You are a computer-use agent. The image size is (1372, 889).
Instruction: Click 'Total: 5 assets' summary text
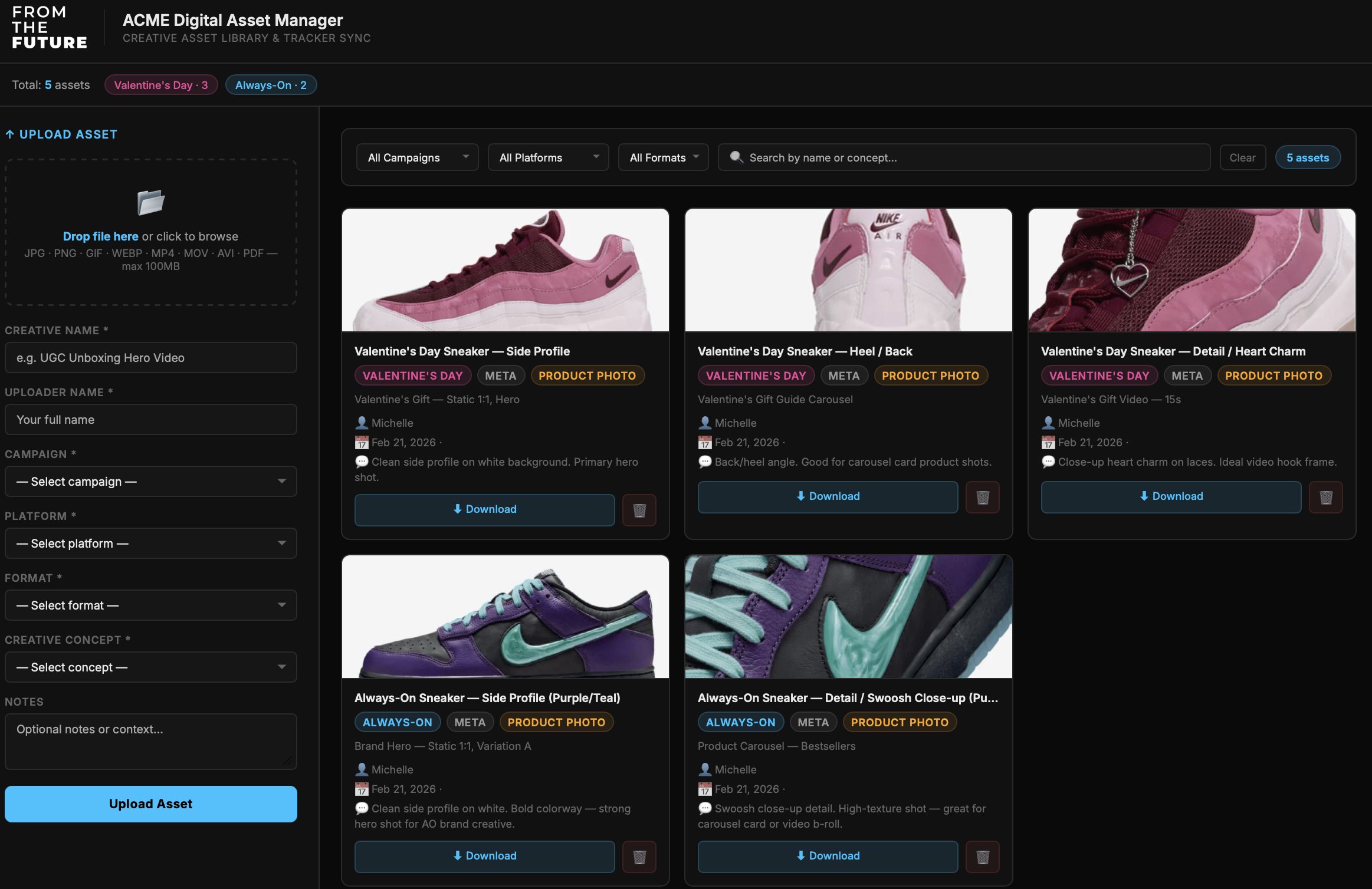coord(51,85)
